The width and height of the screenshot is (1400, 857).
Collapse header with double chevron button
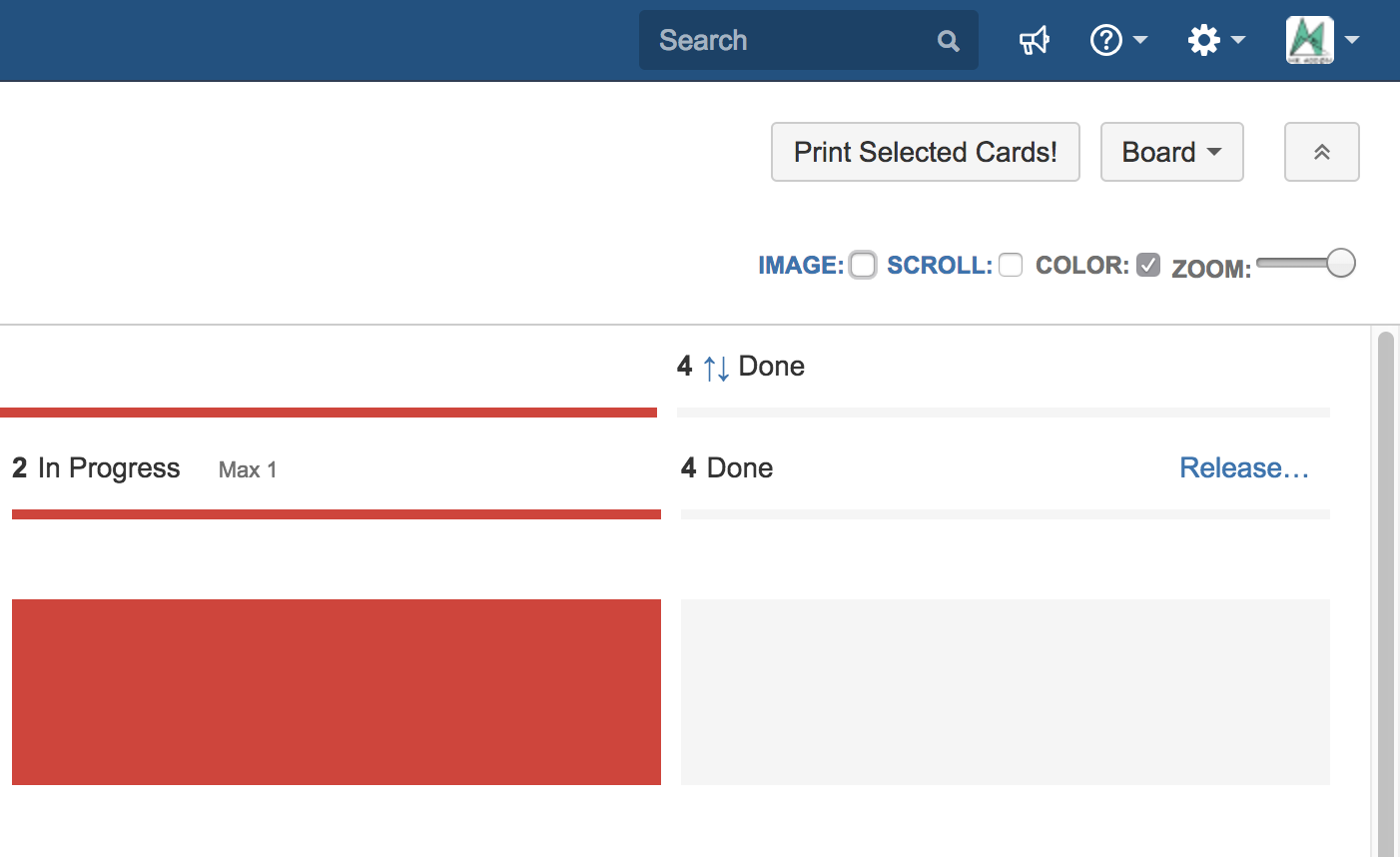coord(1321,152)
